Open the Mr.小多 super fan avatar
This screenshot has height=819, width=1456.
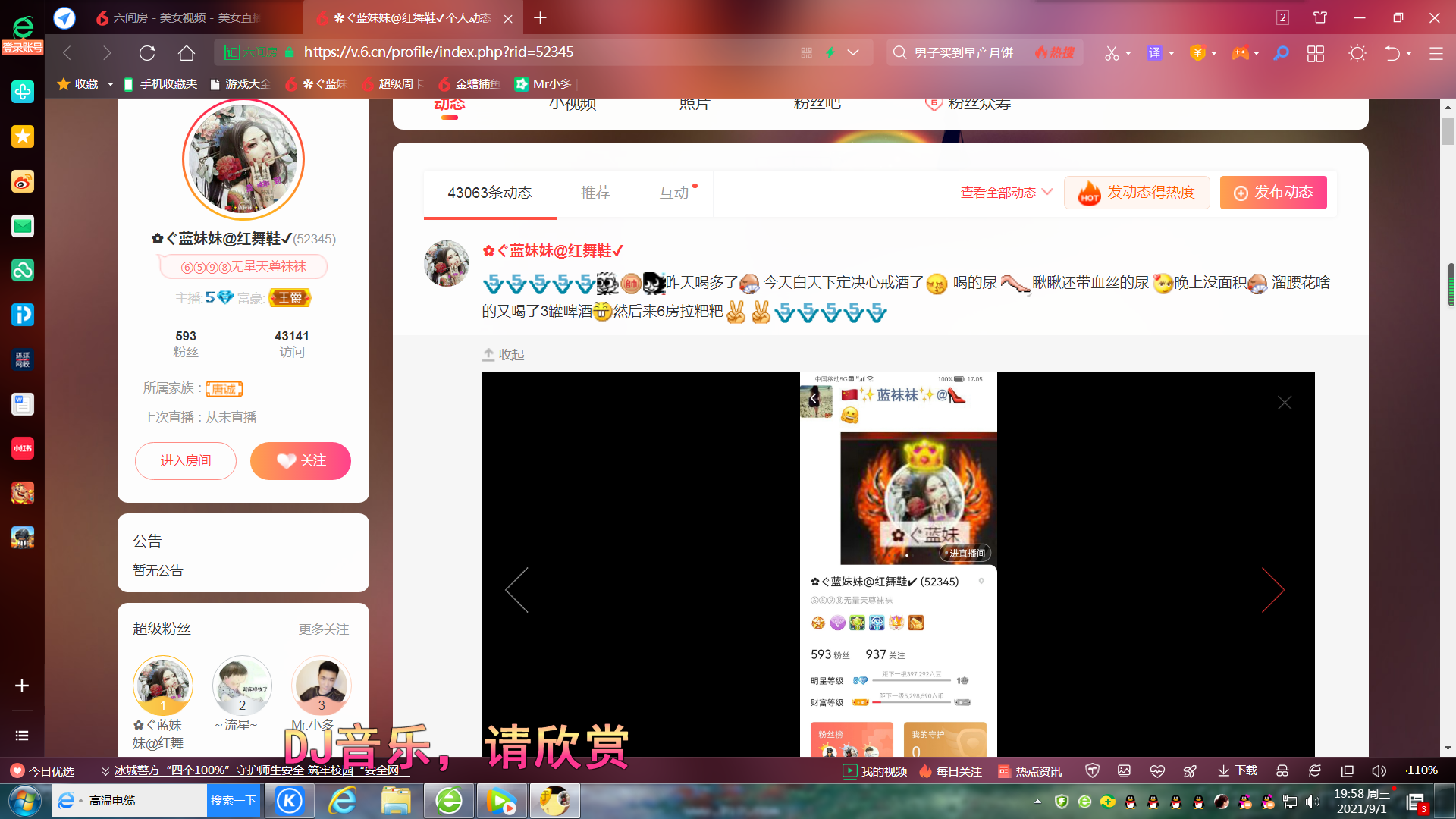[x=321, y=686]
